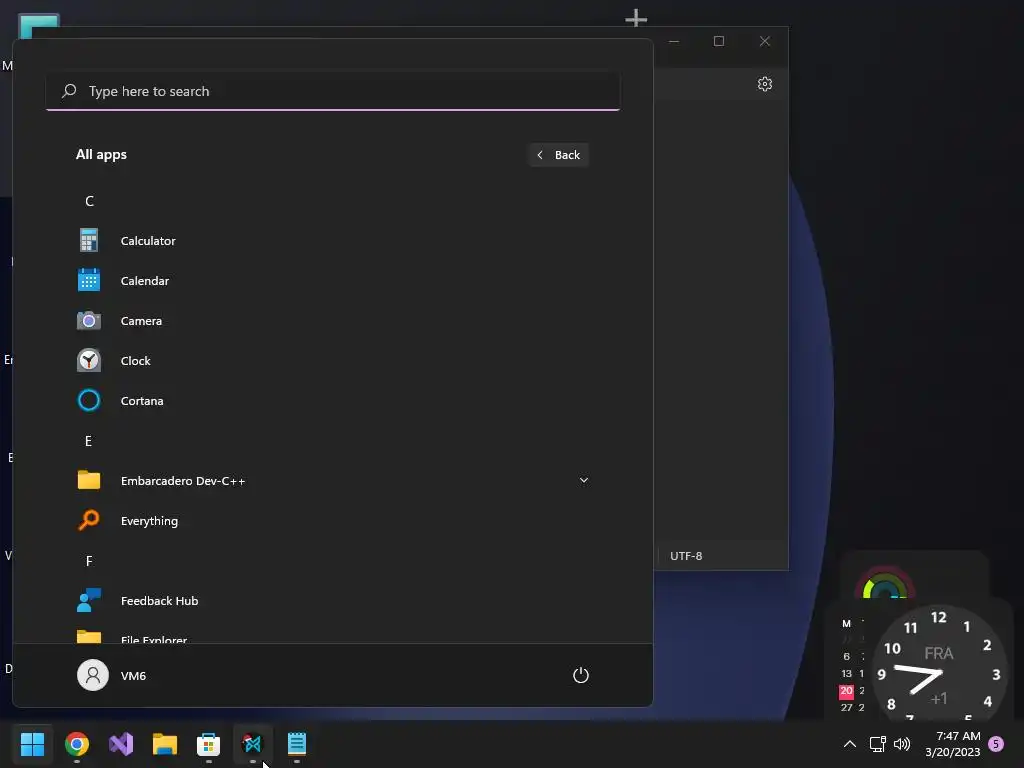The width and height of the screenshot is (1024, 768).
Task: Open Google Chrome from the taskbar
Action: point(76,743)
